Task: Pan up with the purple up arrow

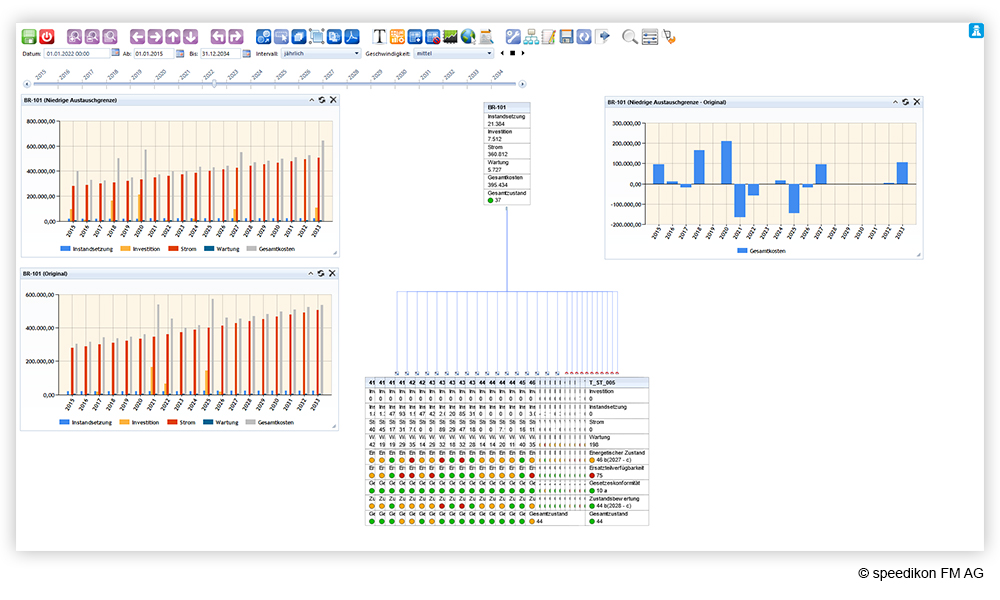Action: pos(173,37)
